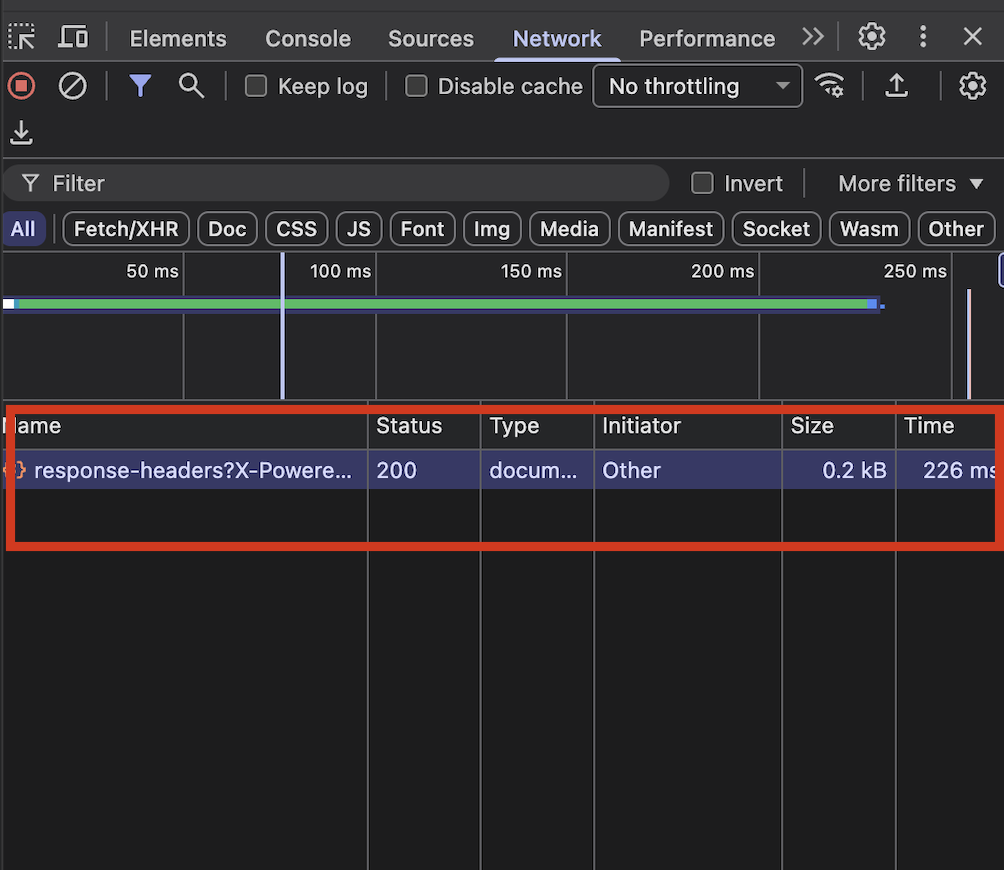Viewport: 1004px width, 870px height.
Task: Enable the Keep log checkbox
Action: [x=256, y=86]
